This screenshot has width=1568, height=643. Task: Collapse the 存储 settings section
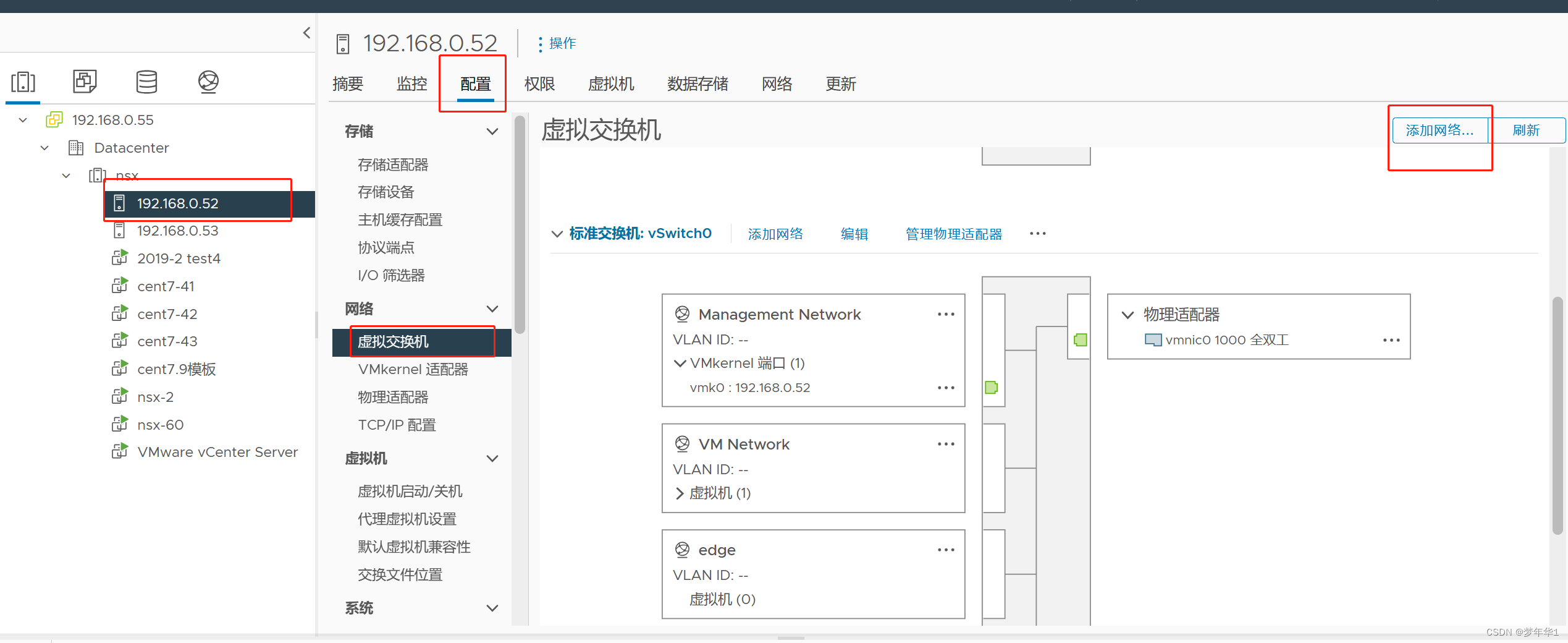(492, 131)
